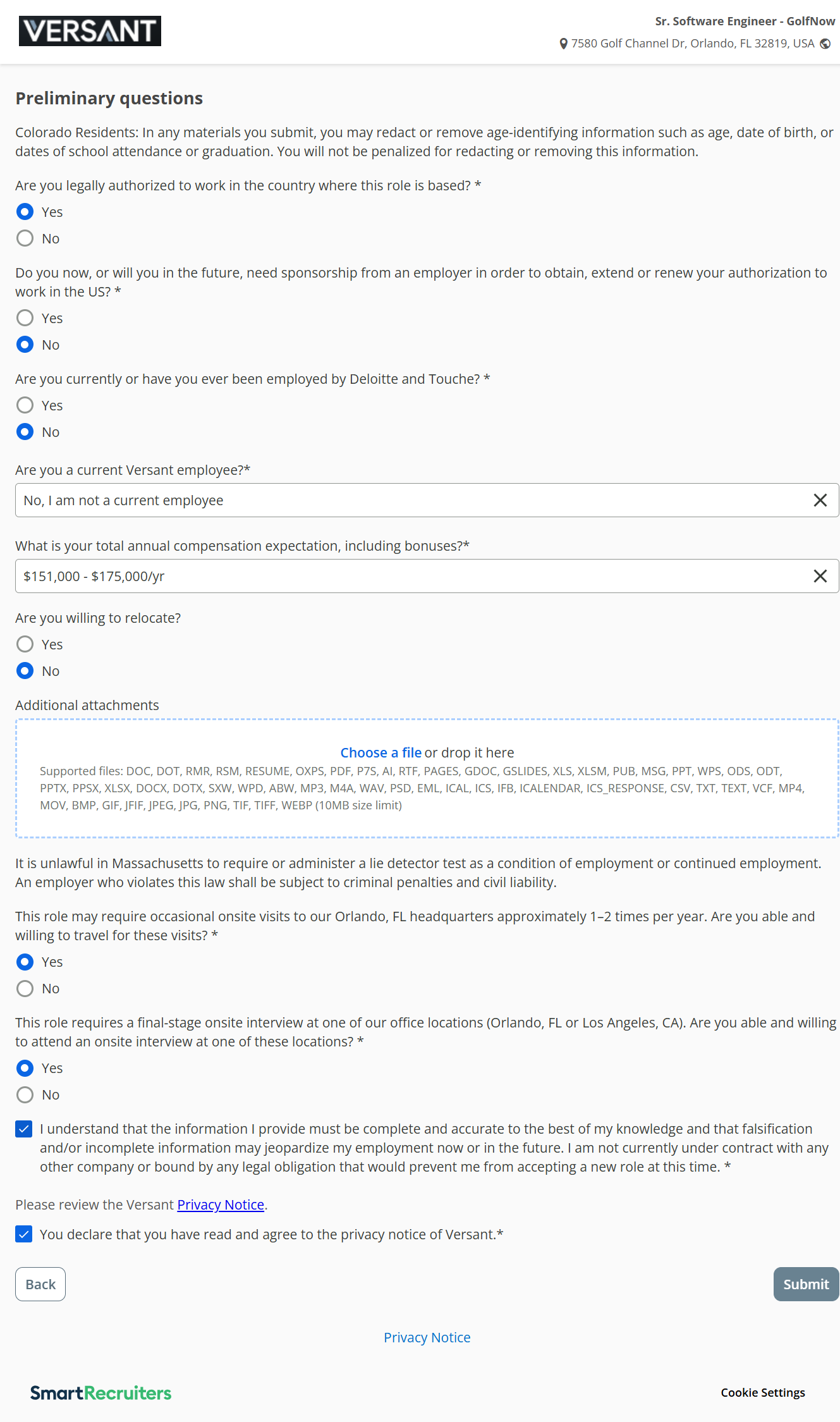Click the SmartRecruiters logo
Image resolution: width=840 pixels, height=1422 pixels.
click(x=101, y=1392)
